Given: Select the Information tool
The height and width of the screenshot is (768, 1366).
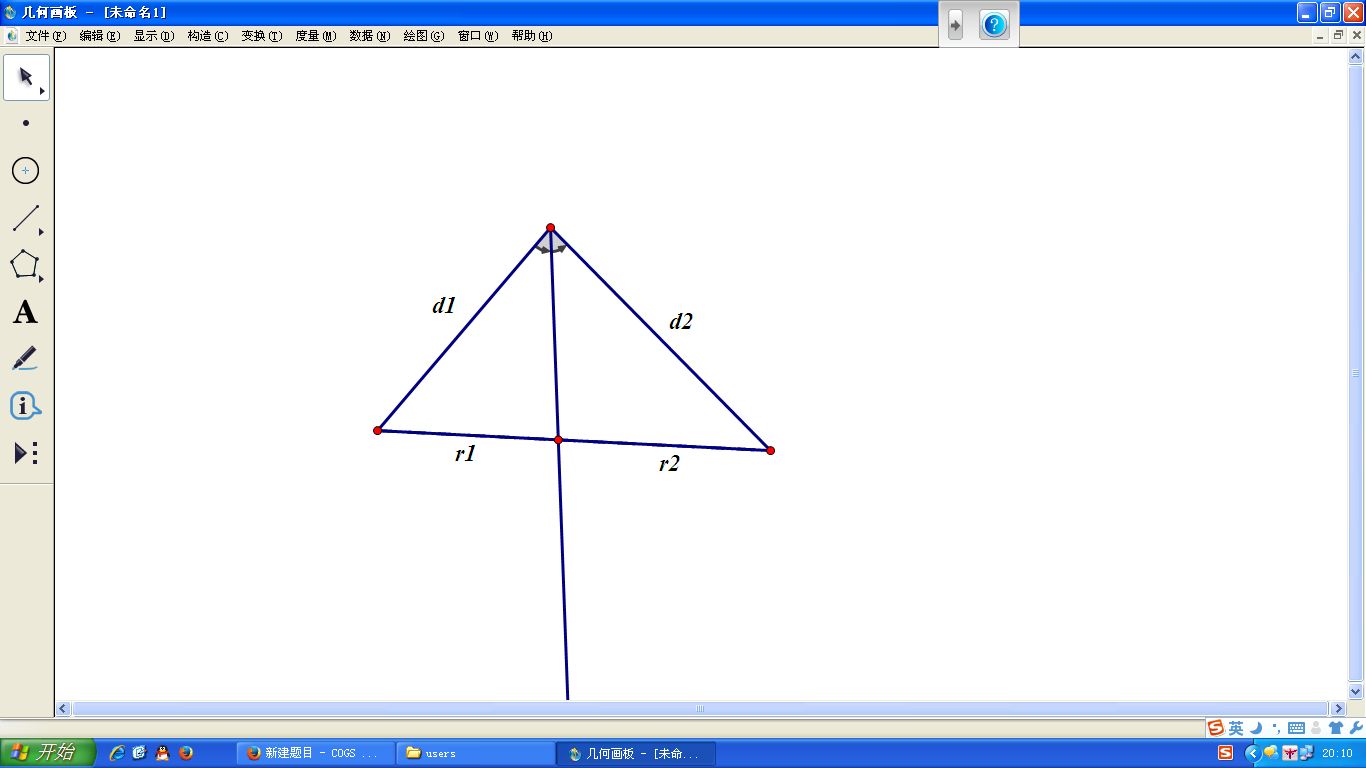Looking at the screenshot, I should tap(25, 406).
